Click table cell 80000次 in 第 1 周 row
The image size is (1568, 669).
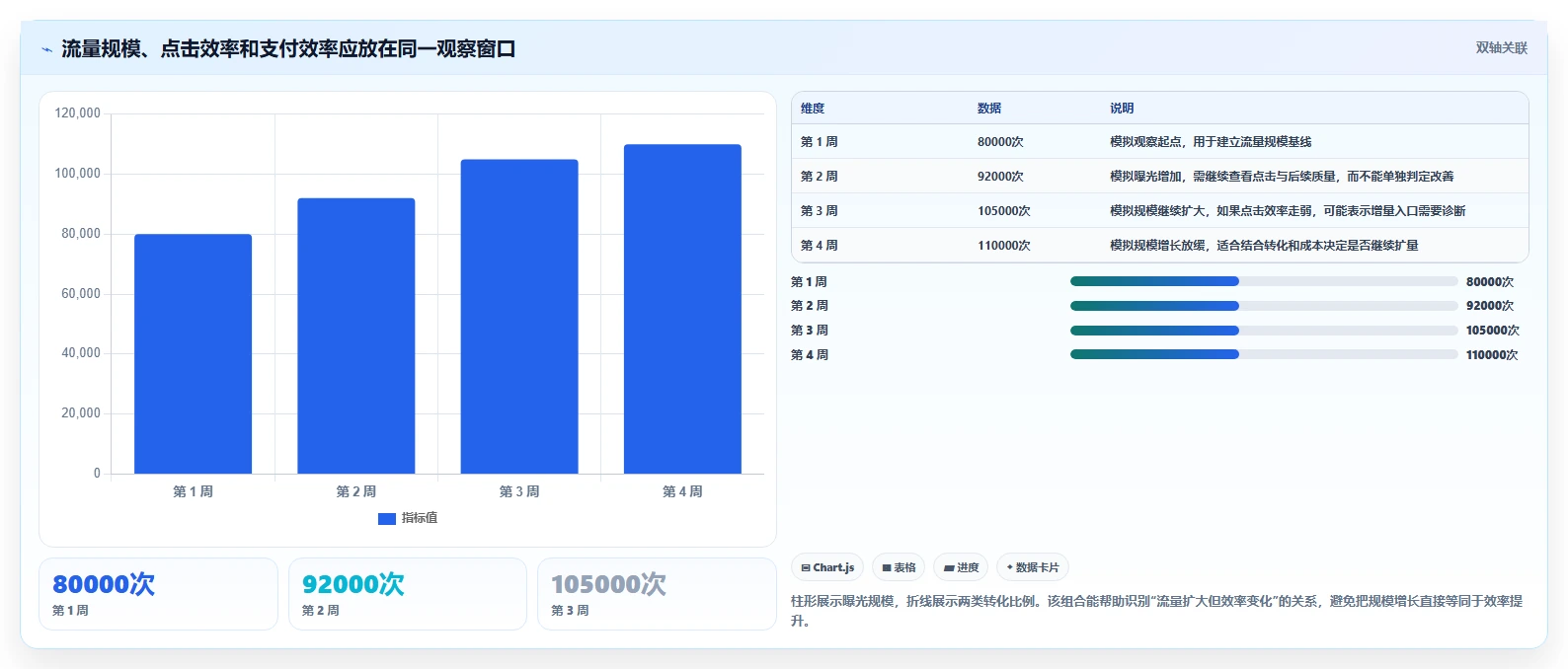(1000, 142)
